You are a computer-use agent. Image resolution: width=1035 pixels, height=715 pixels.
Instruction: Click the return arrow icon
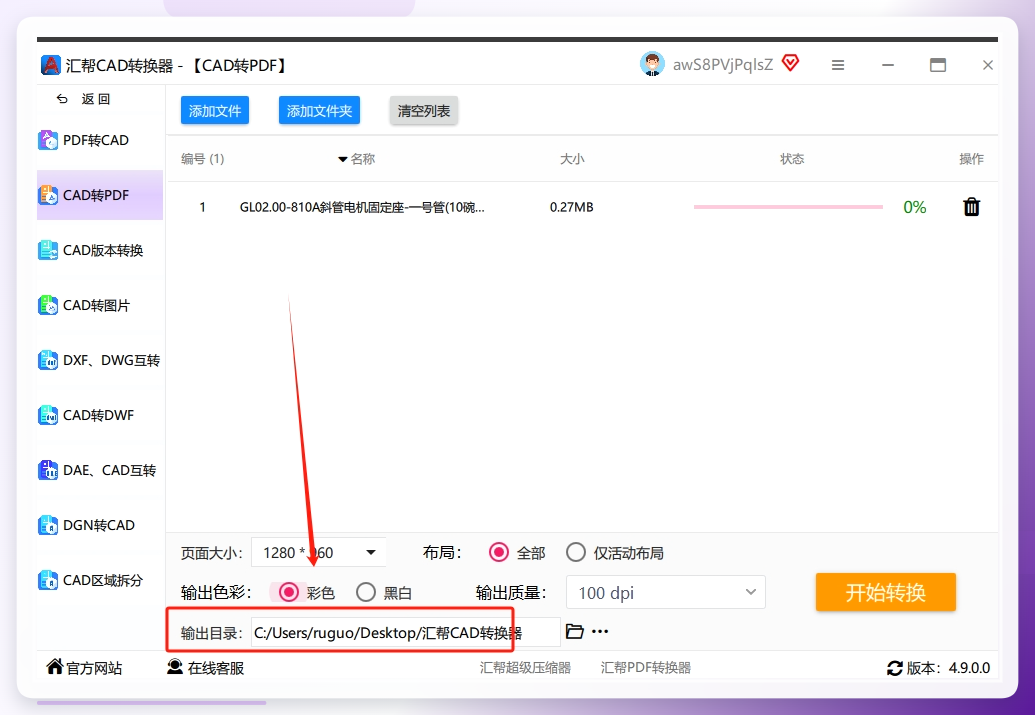point(62,99)
